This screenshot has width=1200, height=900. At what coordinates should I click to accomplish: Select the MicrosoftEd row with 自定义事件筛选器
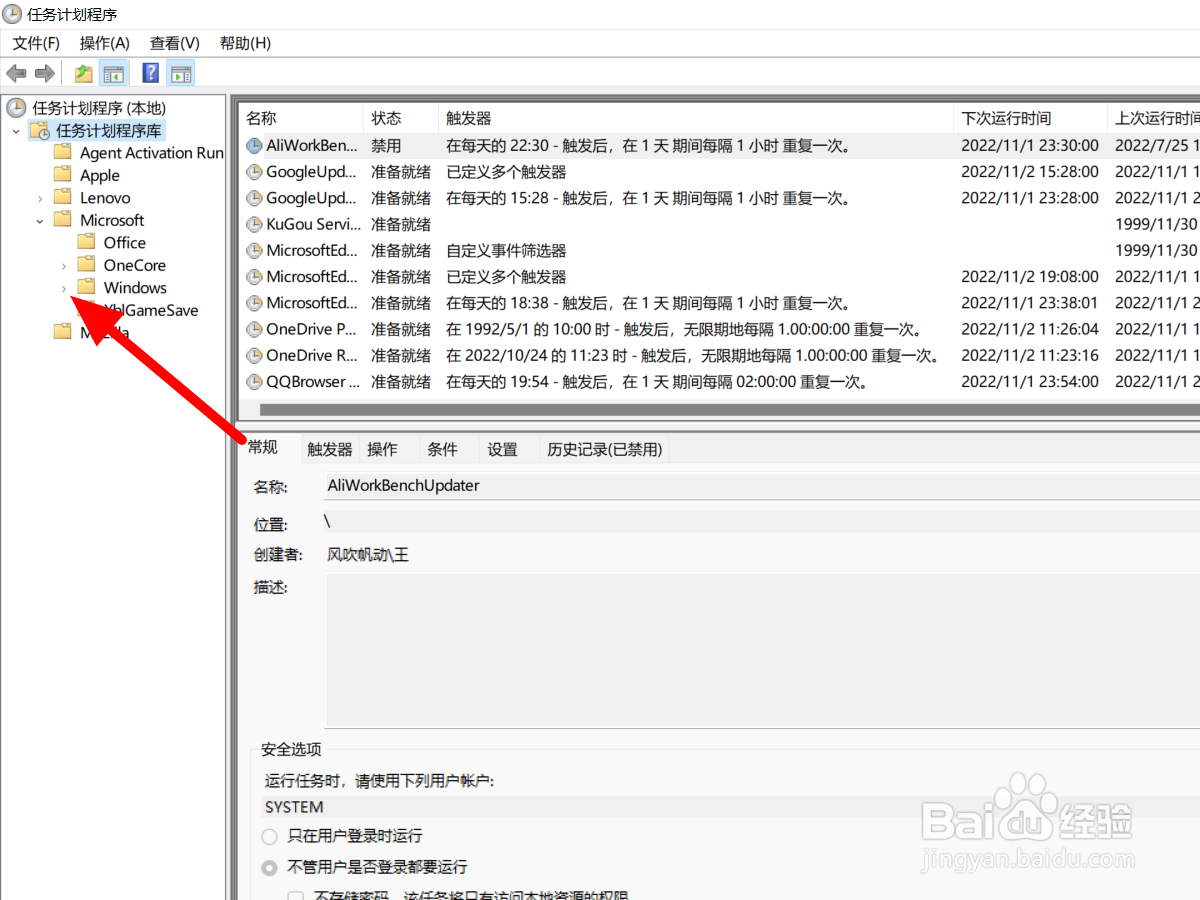tap(720, 250)
